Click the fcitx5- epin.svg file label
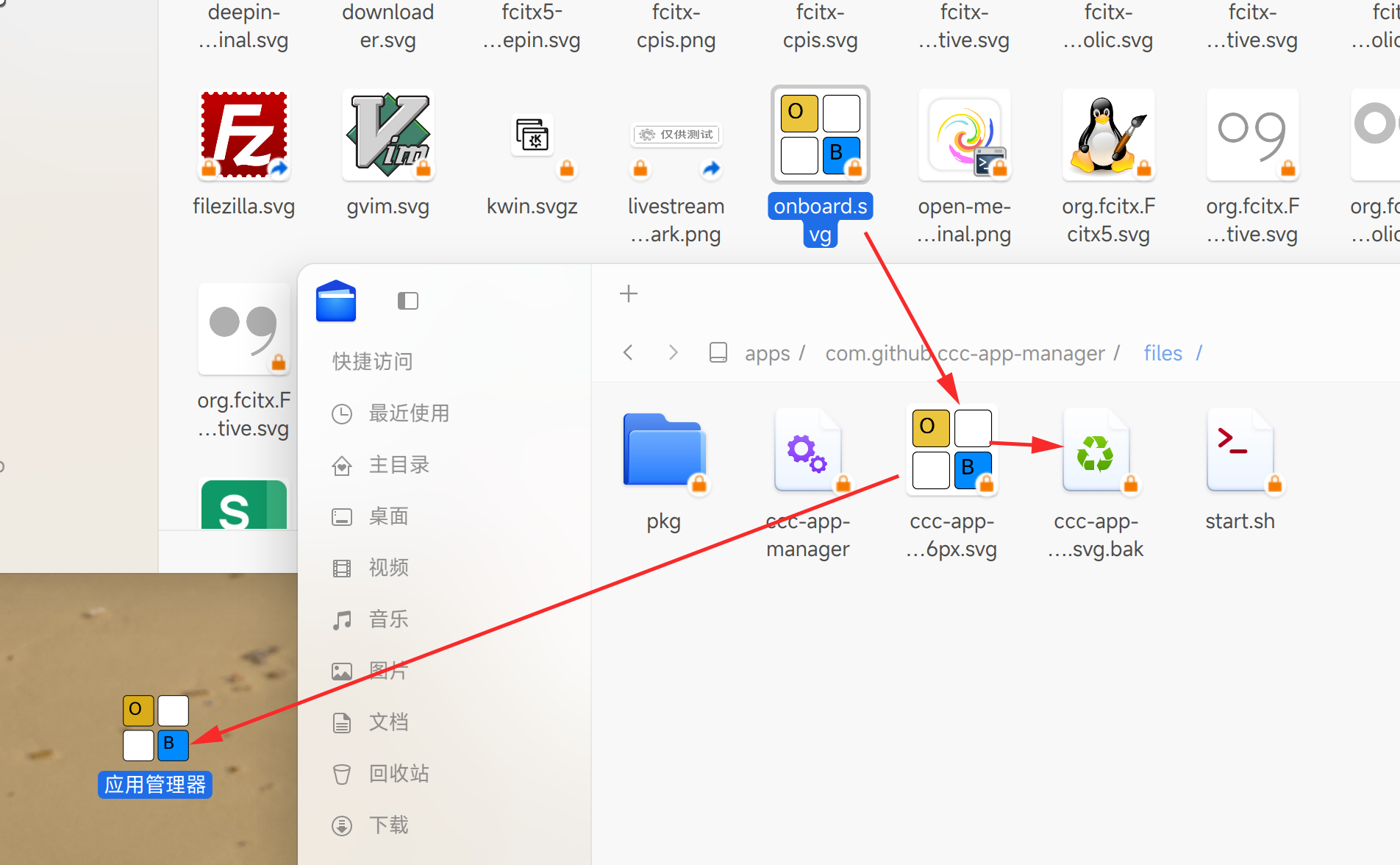 [532, 26]
